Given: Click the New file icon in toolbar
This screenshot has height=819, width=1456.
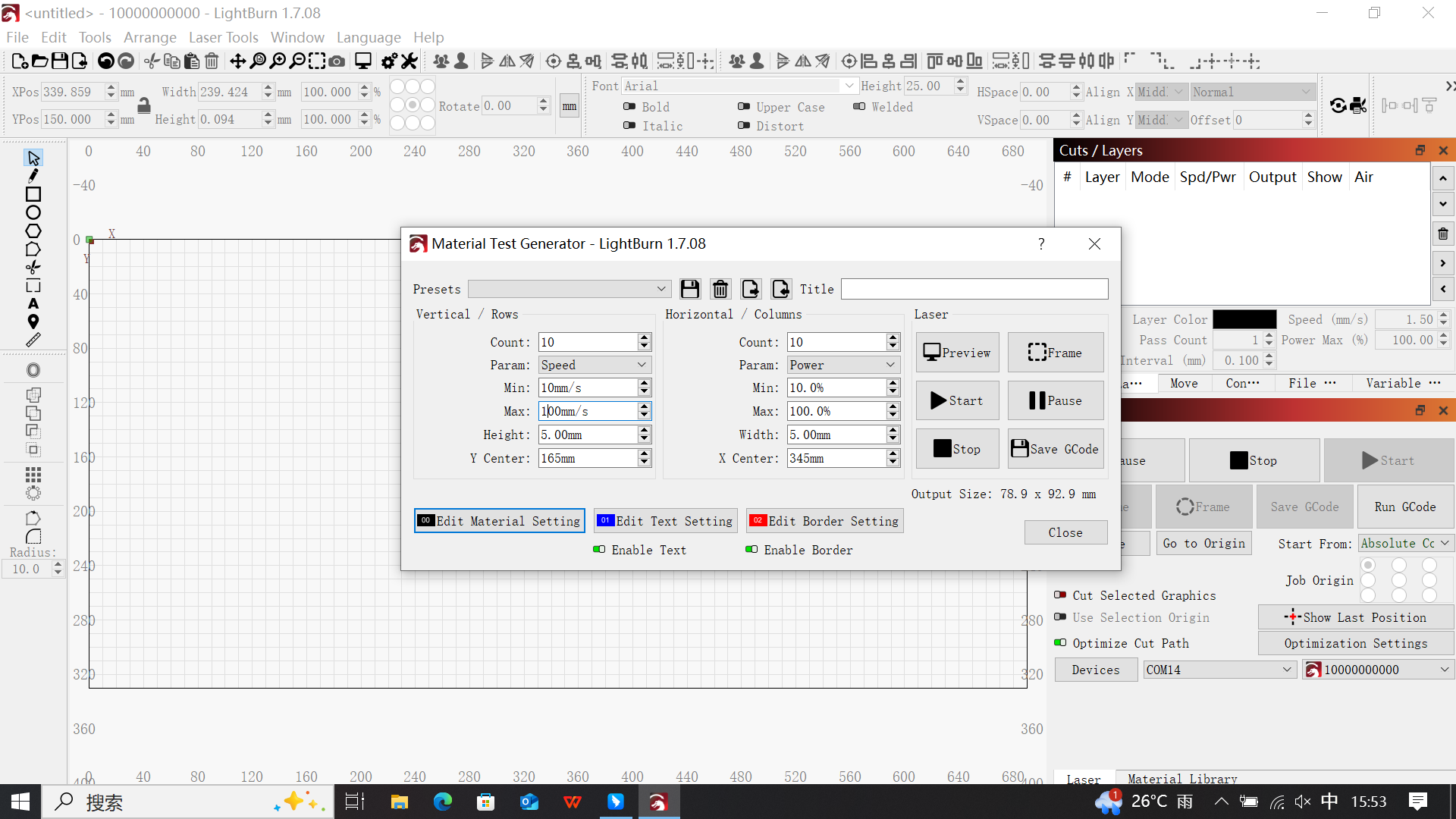Looking at the screenshot, I should [x=20, y=61].
